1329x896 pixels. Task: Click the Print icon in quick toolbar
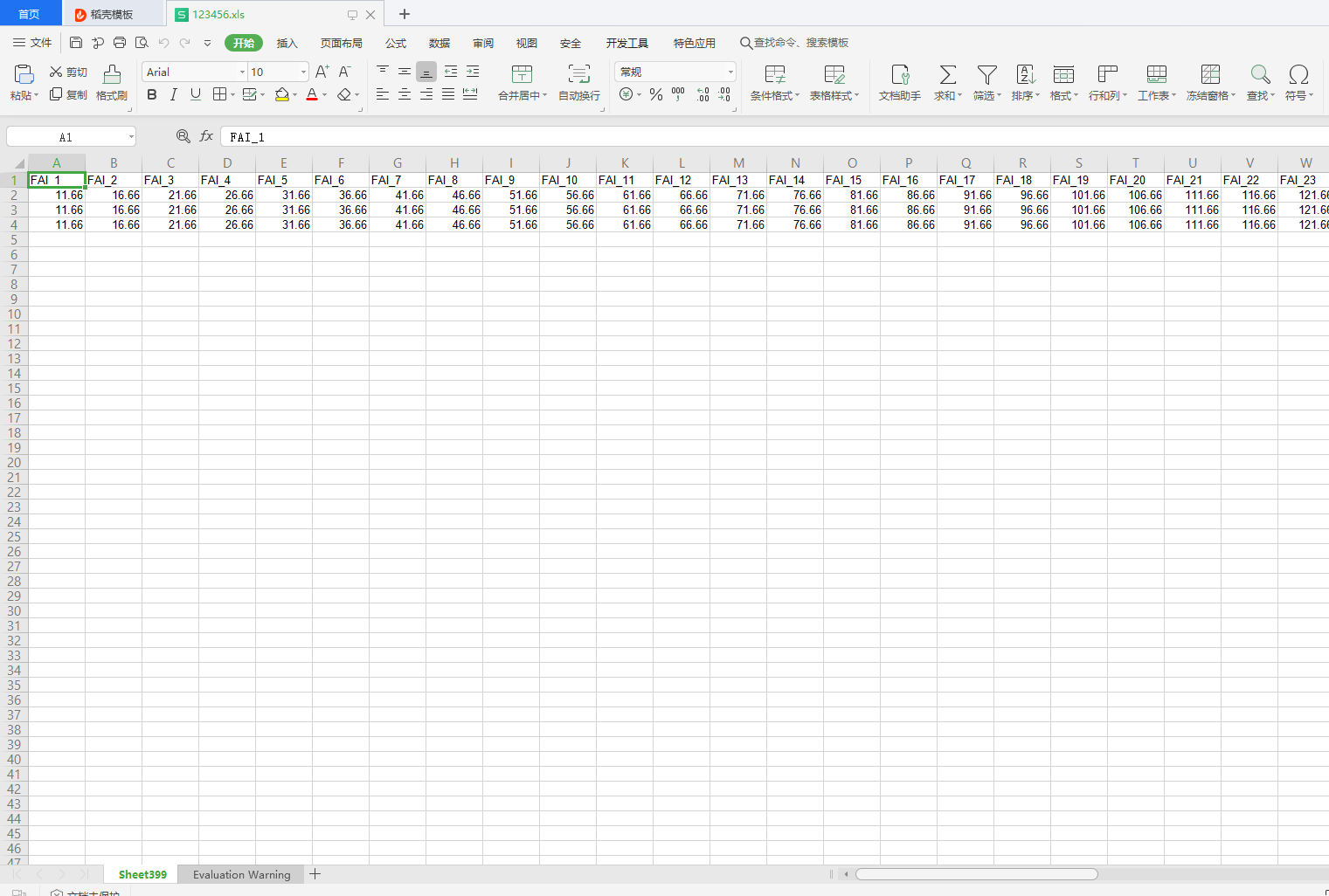(x=120, y=42)
